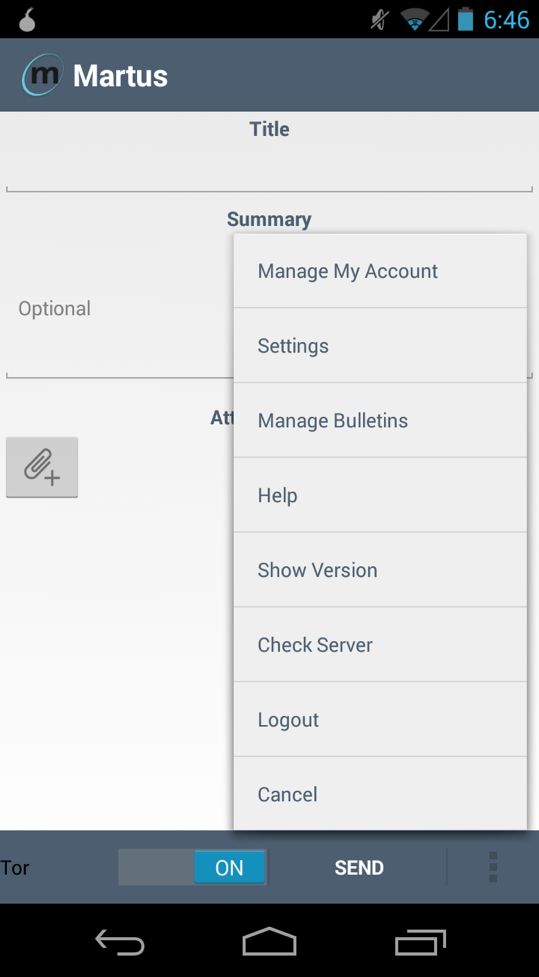Open the three-dot overflow menu icon
Screen dimensions: 539x977
click(x=493, y=867)
